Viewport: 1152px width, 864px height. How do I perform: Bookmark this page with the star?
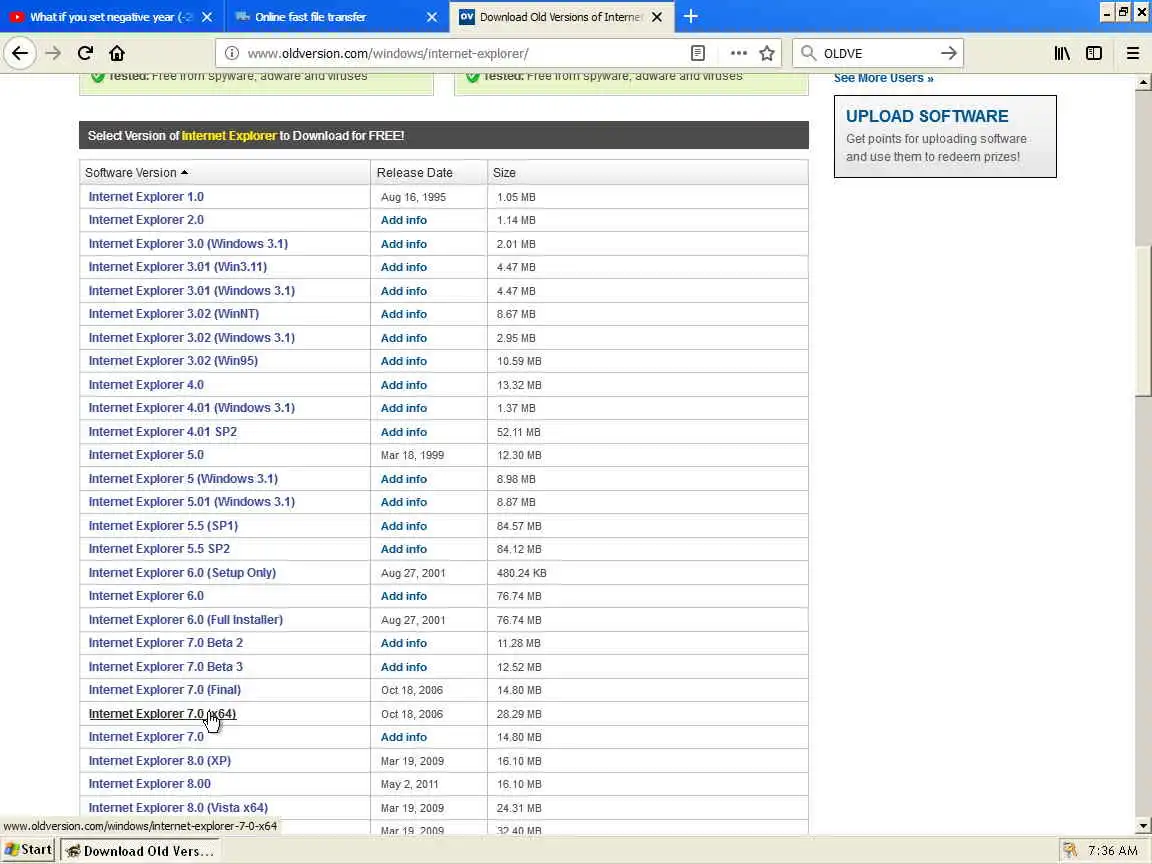pyautogui.click(x=767, y=53)
